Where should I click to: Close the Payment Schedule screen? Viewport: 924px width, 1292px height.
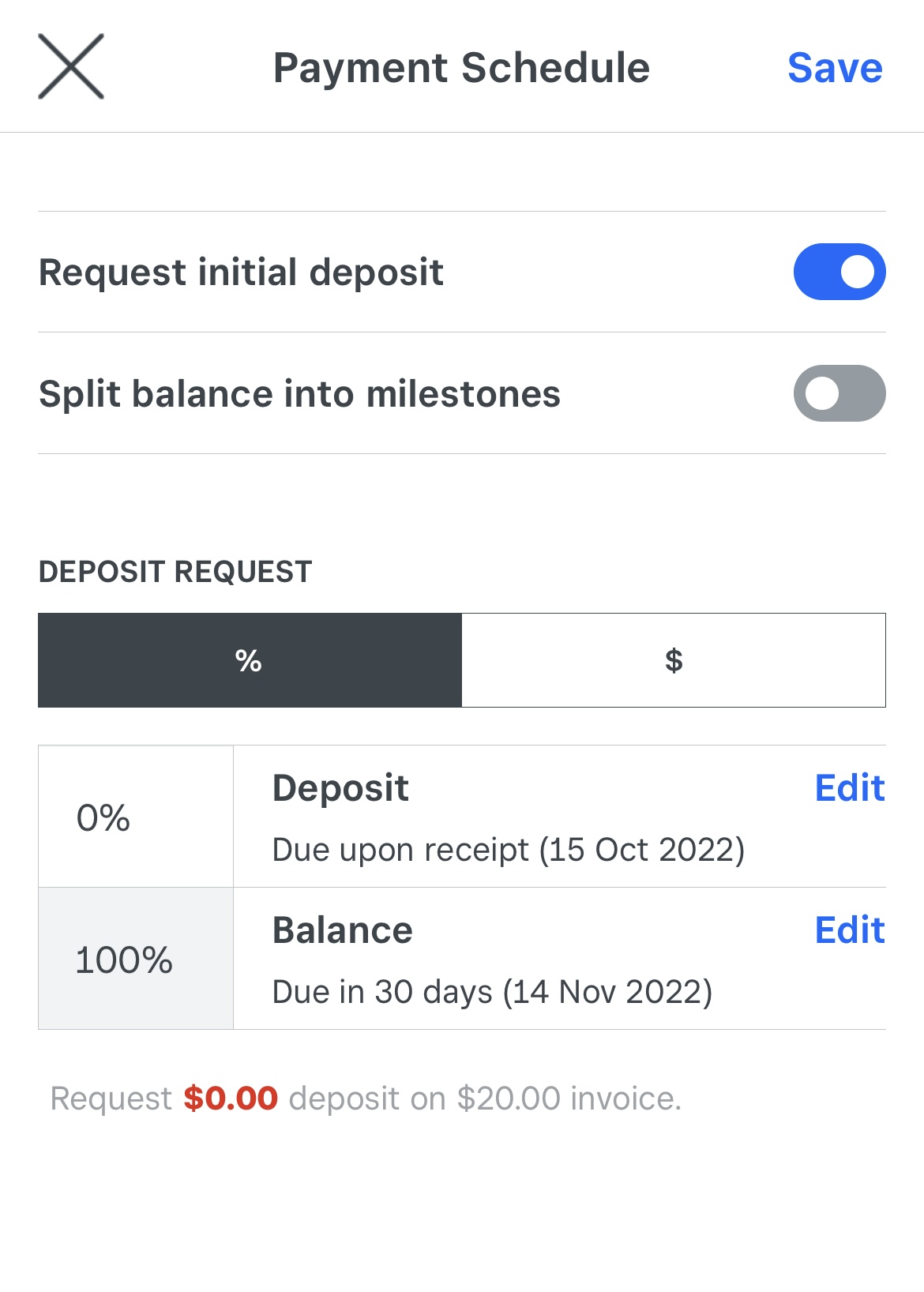[x=71, y=67]
